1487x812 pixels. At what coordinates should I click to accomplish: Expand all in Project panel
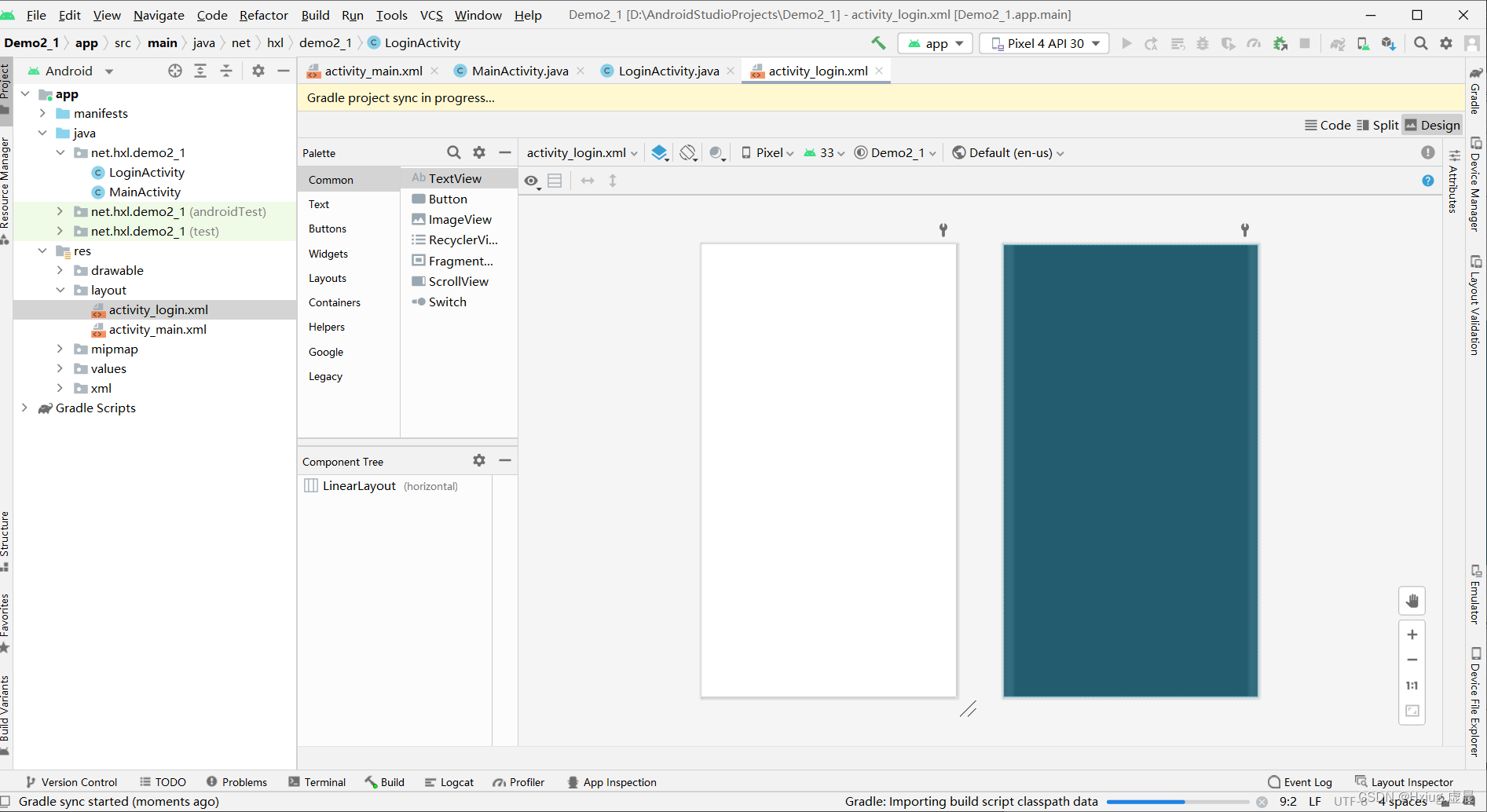coord(200,71)
